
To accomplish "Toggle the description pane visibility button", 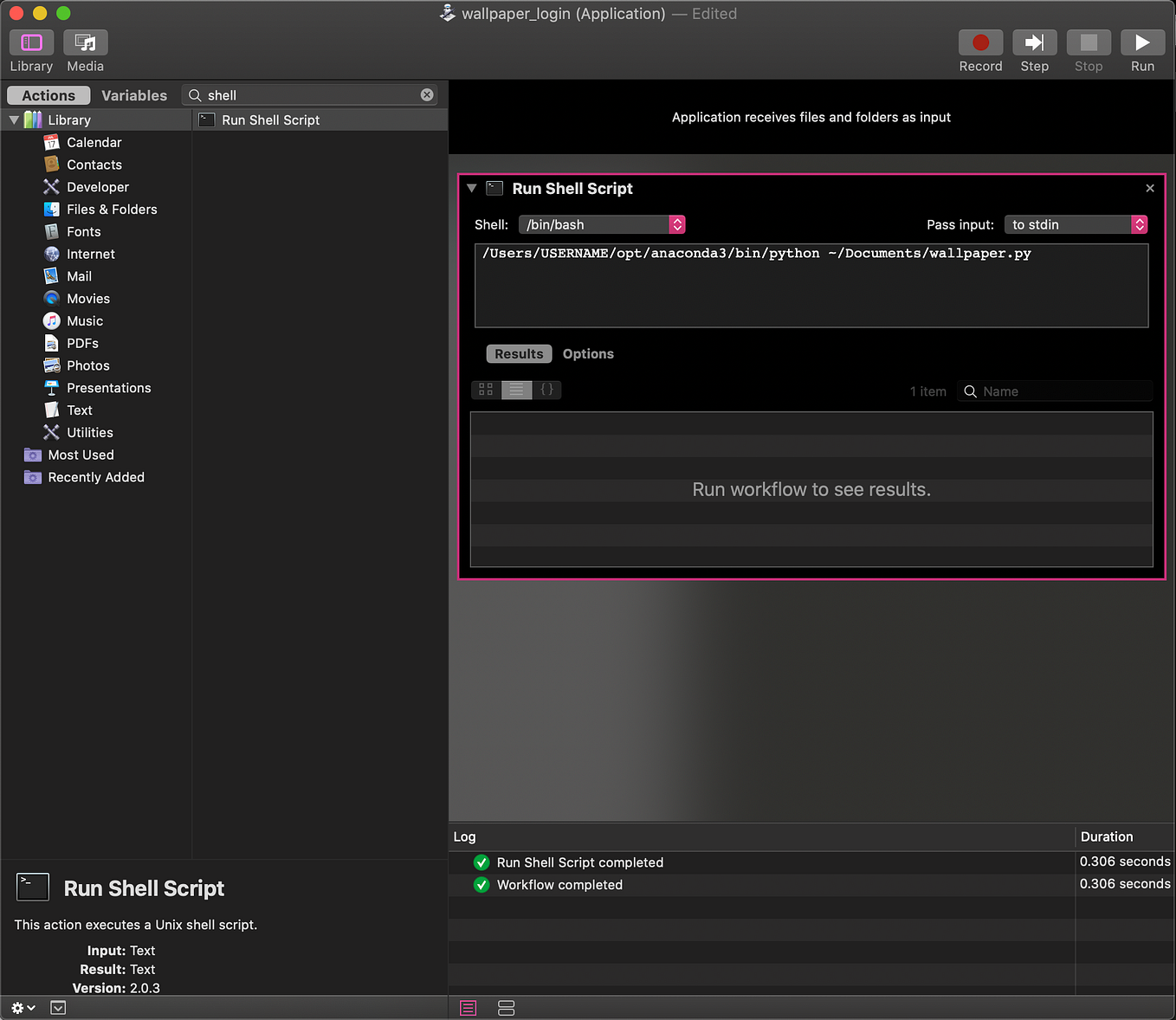I will coord(58,1008).
